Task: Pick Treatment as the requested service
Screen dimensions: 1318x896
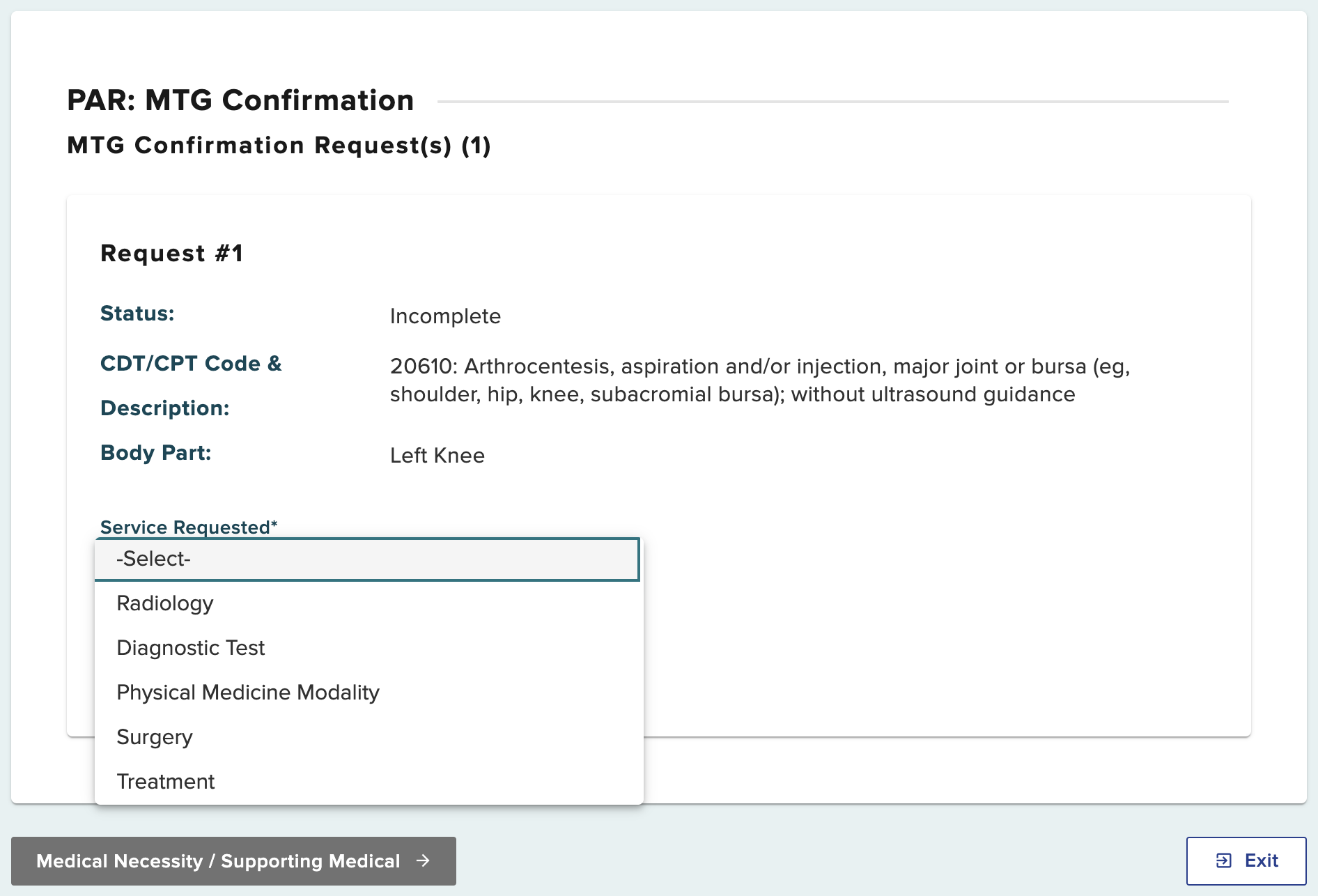Action: 165,781
